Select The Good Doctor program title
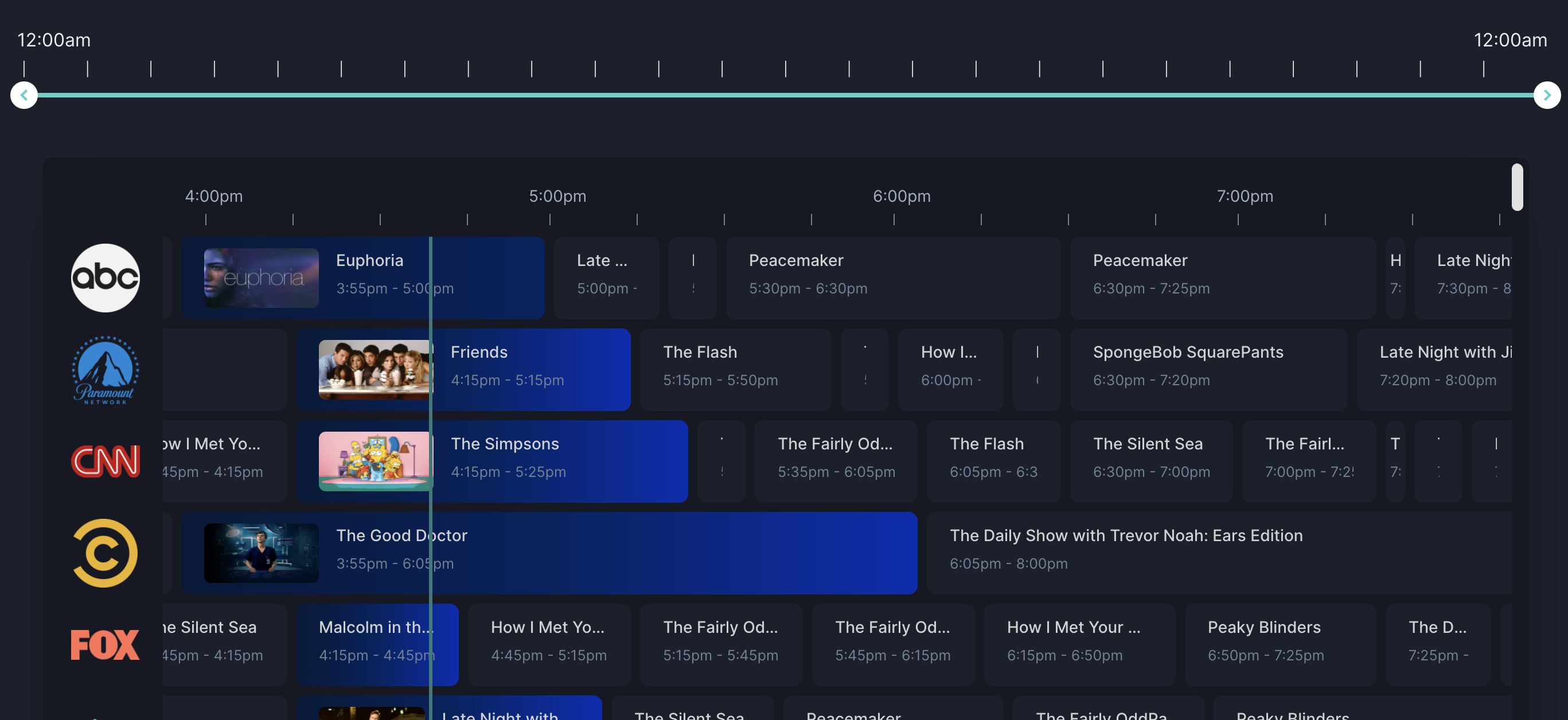 pos(401,535)
